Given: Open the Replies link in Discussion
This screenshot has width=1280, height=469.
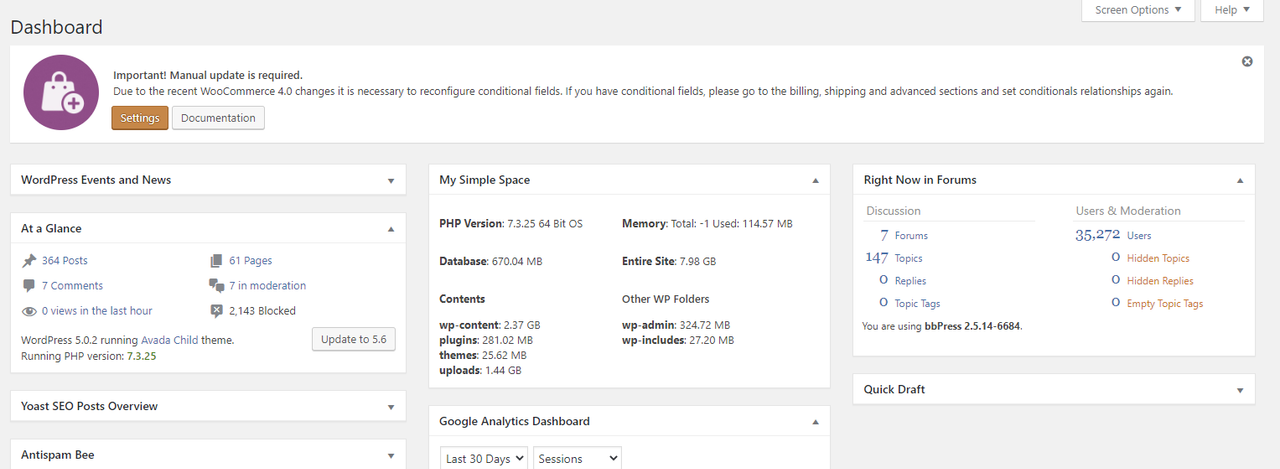Looking at the screenshot, I should click(910, 281).
